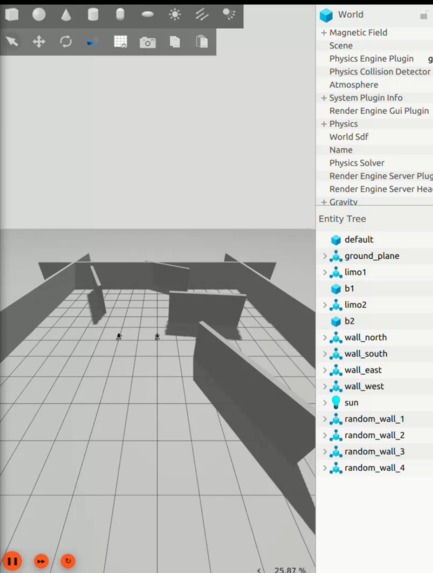Toggle the World inspector lock icon
The height and width of the screenshot is (573, 433).
tap(423, 16)
